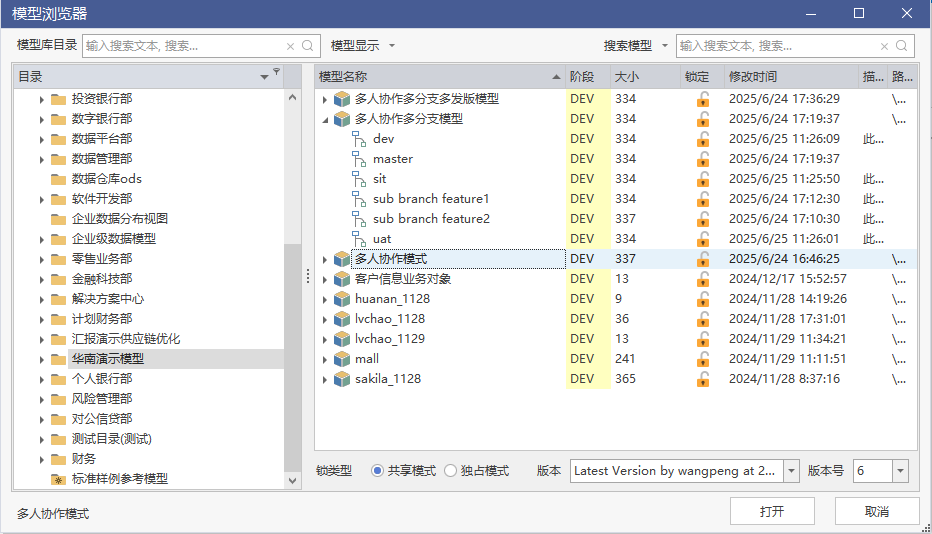932x534 pixels.
Task: Click the branch icon beside uat
Action: tap(359, 239)
